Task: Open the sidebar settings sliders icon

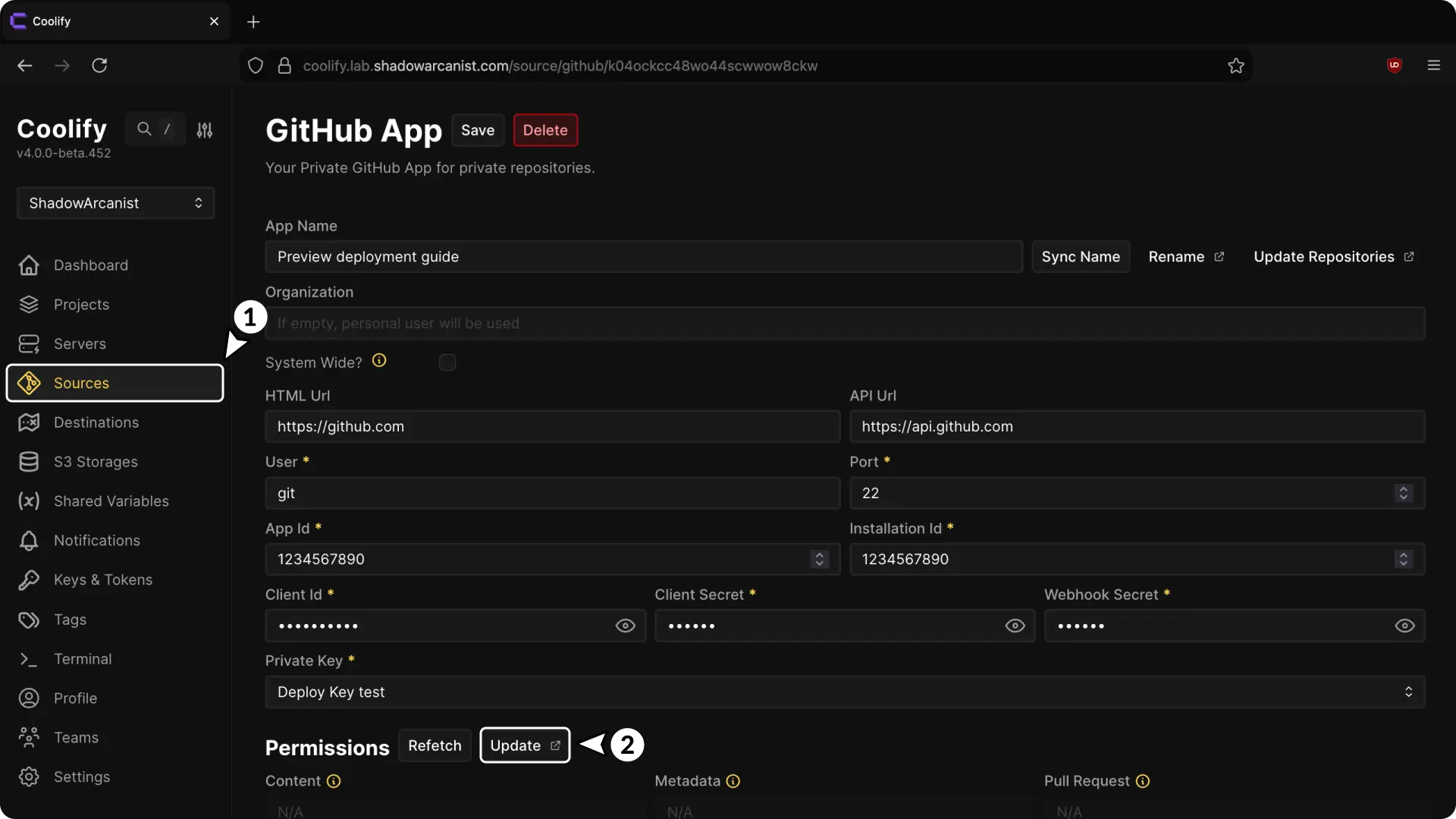Action: point(205,130)
